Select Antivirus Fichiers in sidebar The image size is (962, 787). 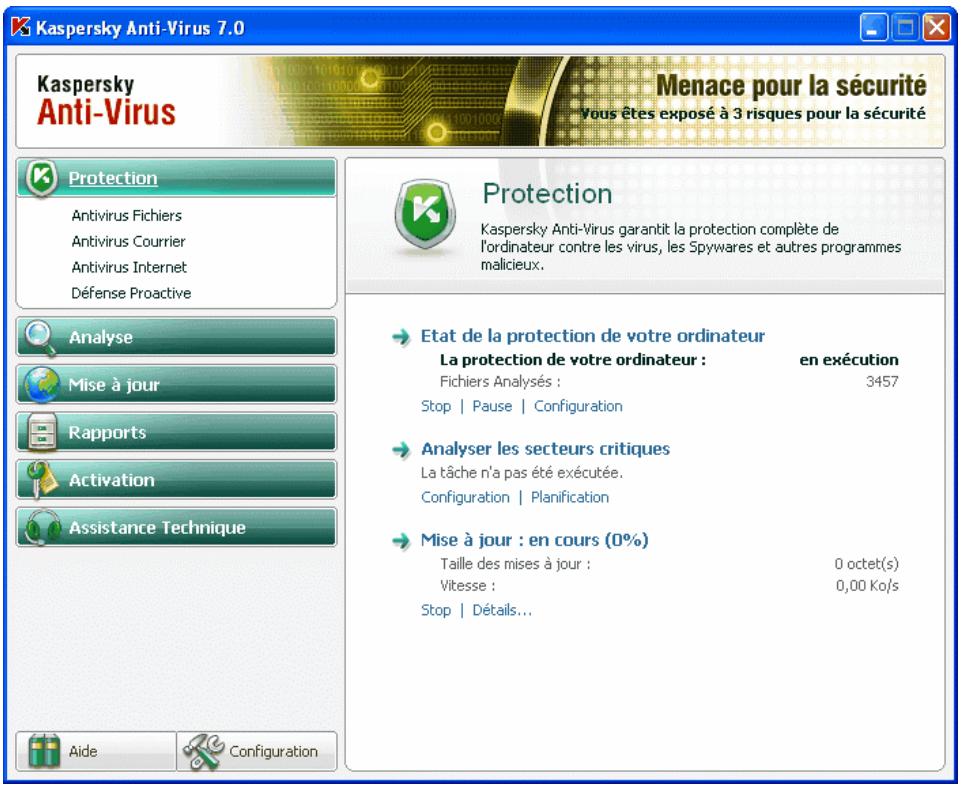pos(126,215)
